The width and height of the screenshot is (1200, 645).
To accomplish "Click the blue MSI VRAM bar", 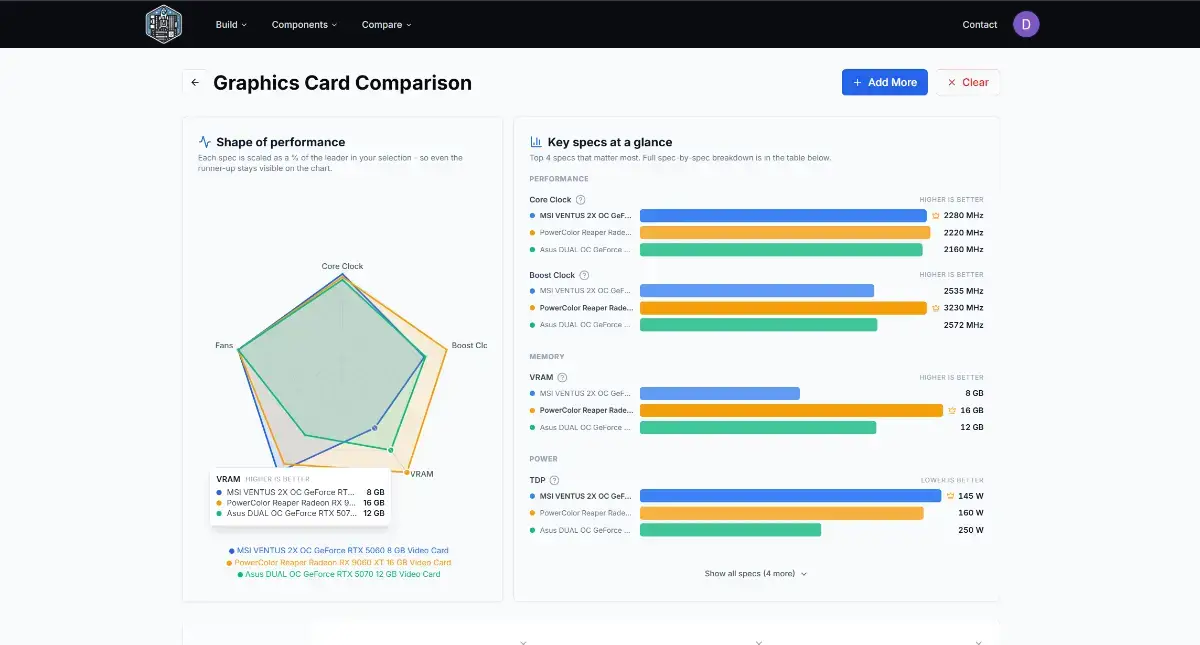I will point(720,393).
